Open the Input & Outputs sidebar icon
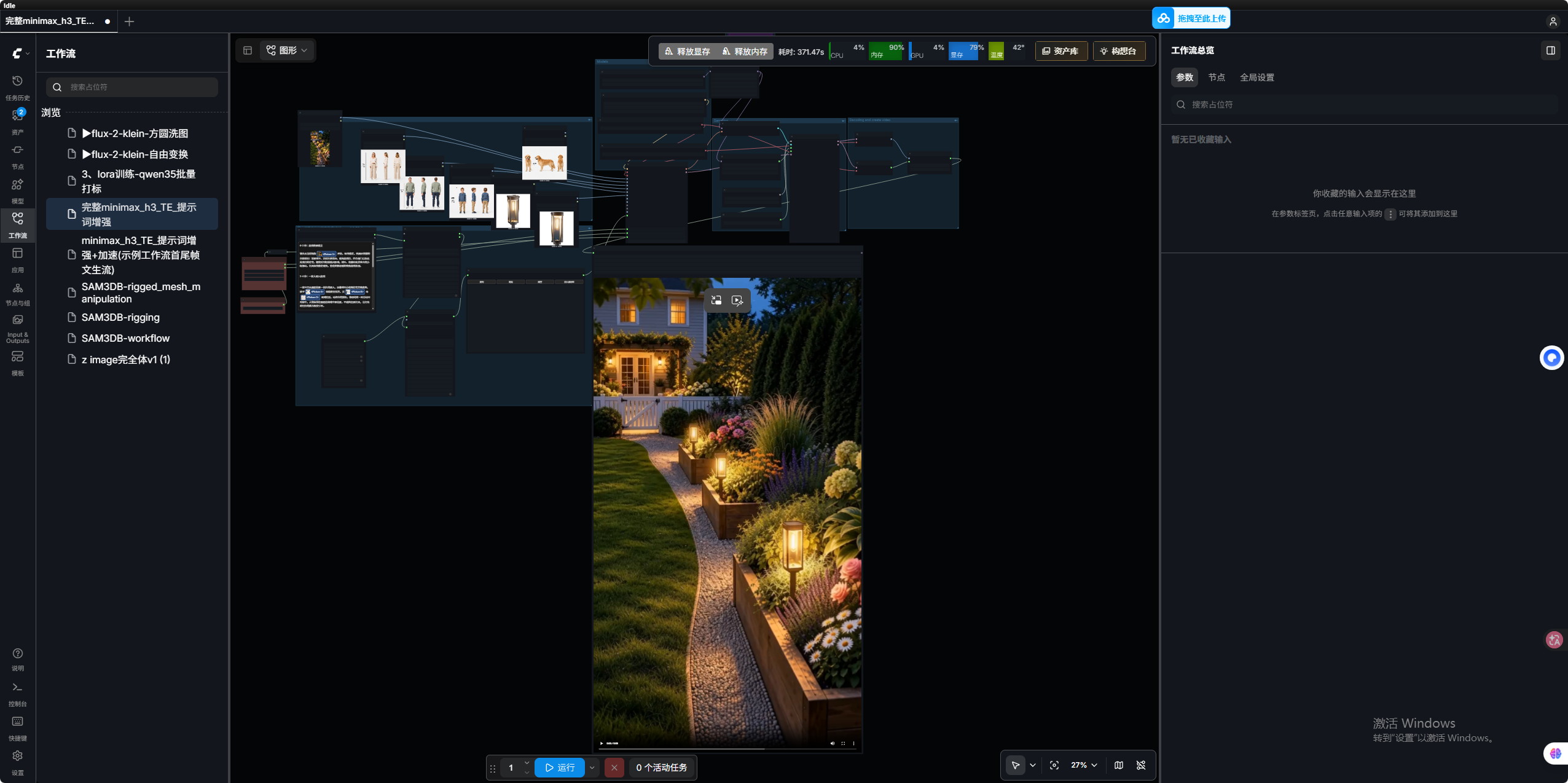1568x783 pixels. click(17, 328)
